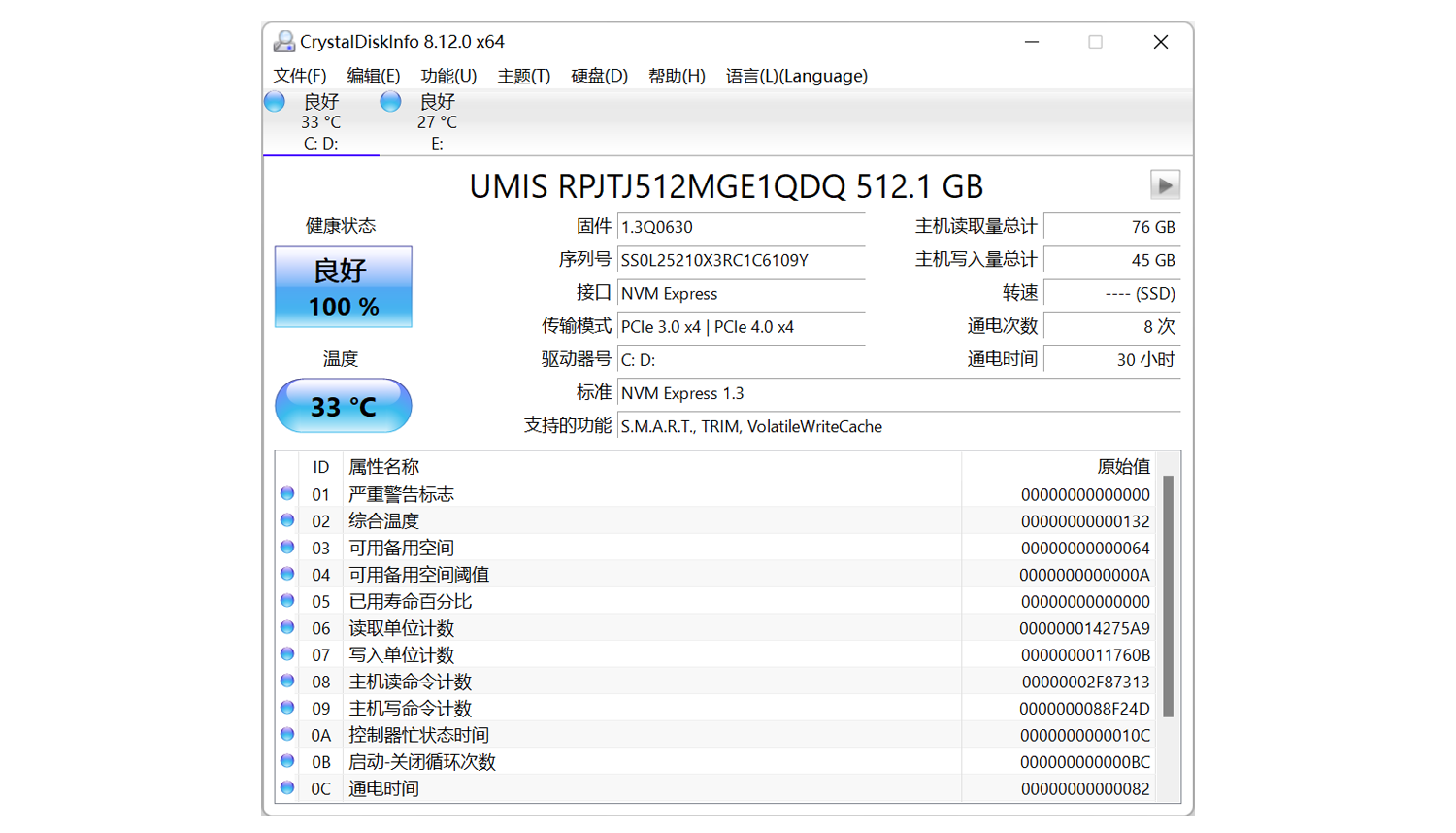The height and width of the screenshot is (833, 1456).
Task: Click status orb for 已用寿命百分比 row
Action: coord(287,600)
